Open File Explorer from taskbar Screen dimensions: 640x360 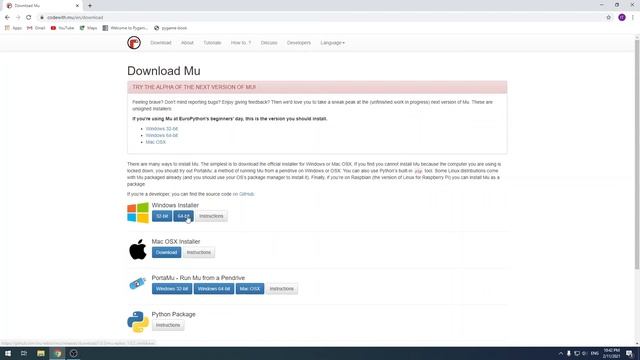41,353
